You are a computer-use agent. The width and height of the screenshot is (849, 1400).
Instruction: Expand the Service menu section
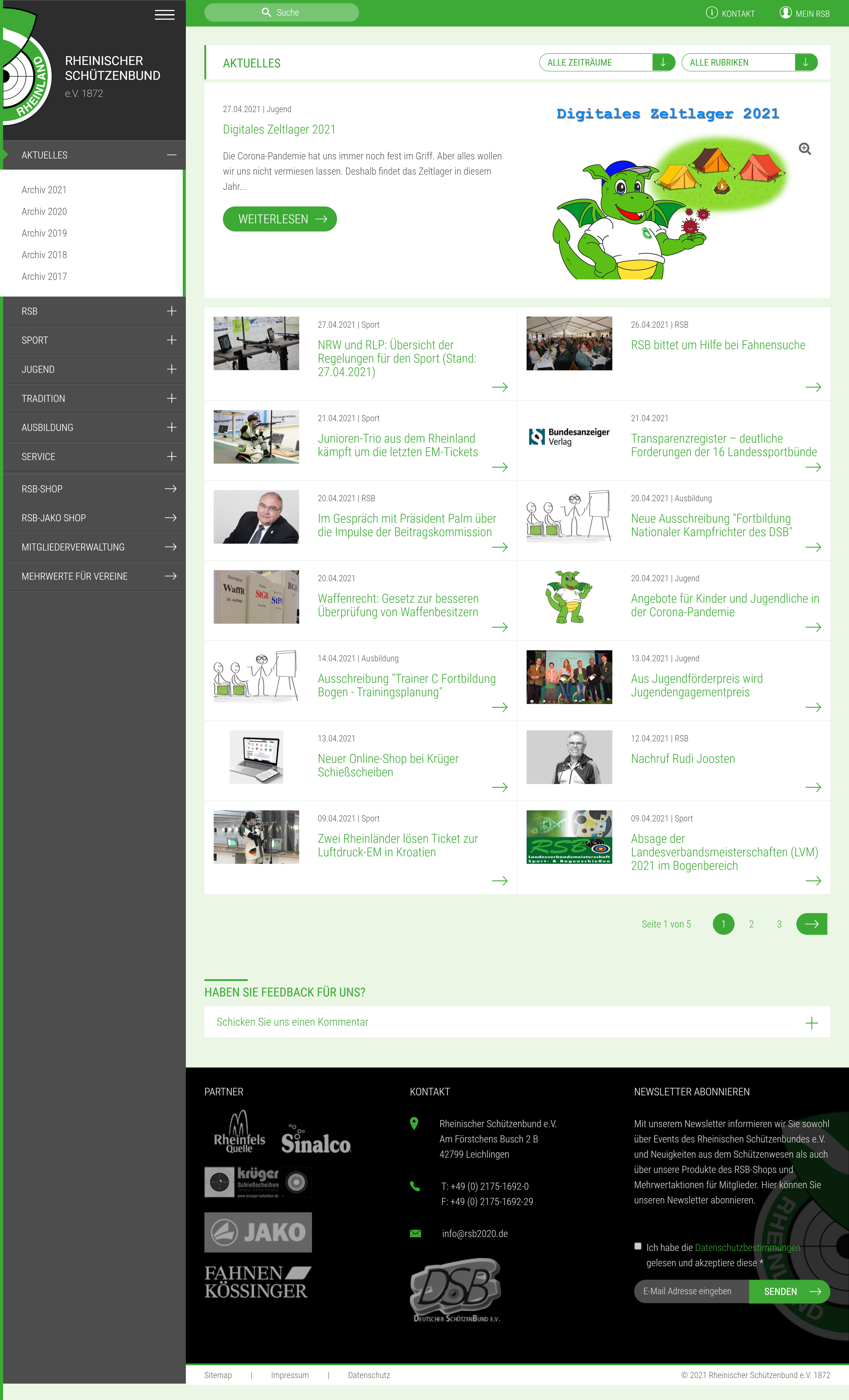pyautogui.click(x=171, y=456)
